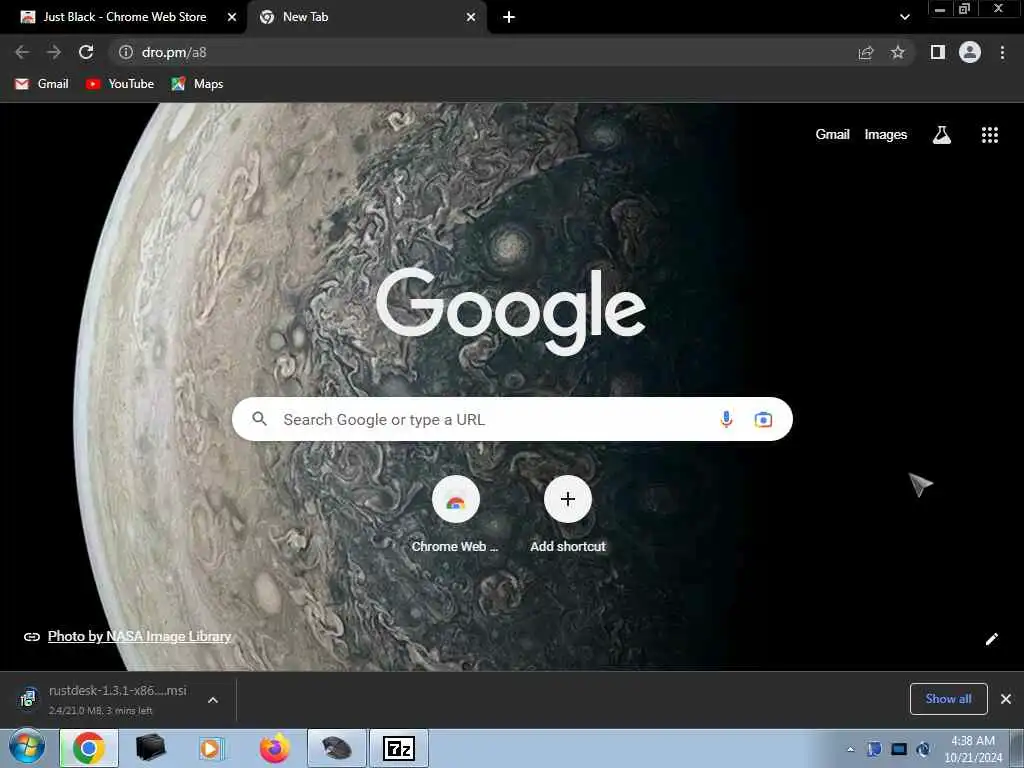Switch to Just Black - Chrome Web Store tab
1024x768 pixels.
point(124,17)
